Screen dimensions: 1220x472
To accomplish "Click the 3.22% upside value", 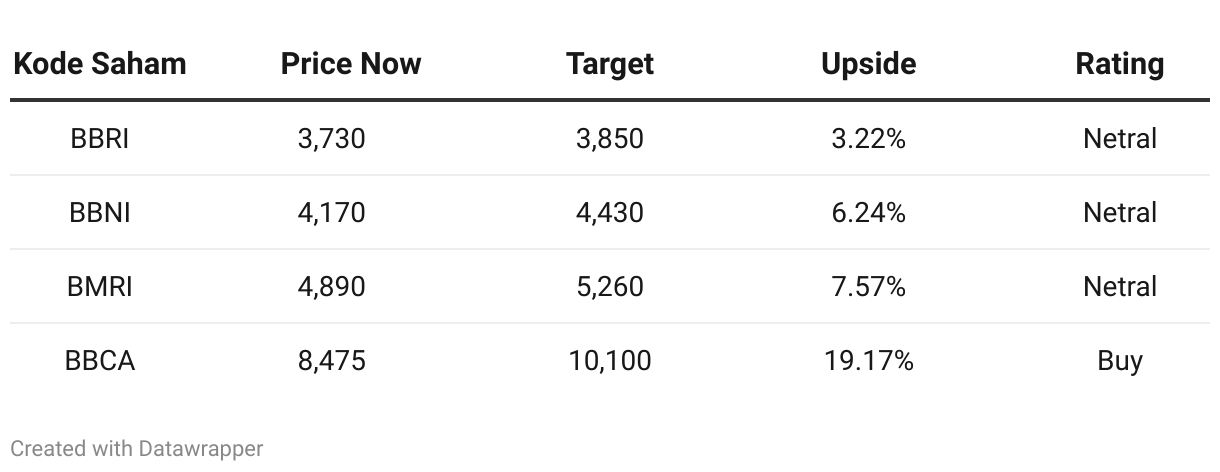I will coord(868,138).
